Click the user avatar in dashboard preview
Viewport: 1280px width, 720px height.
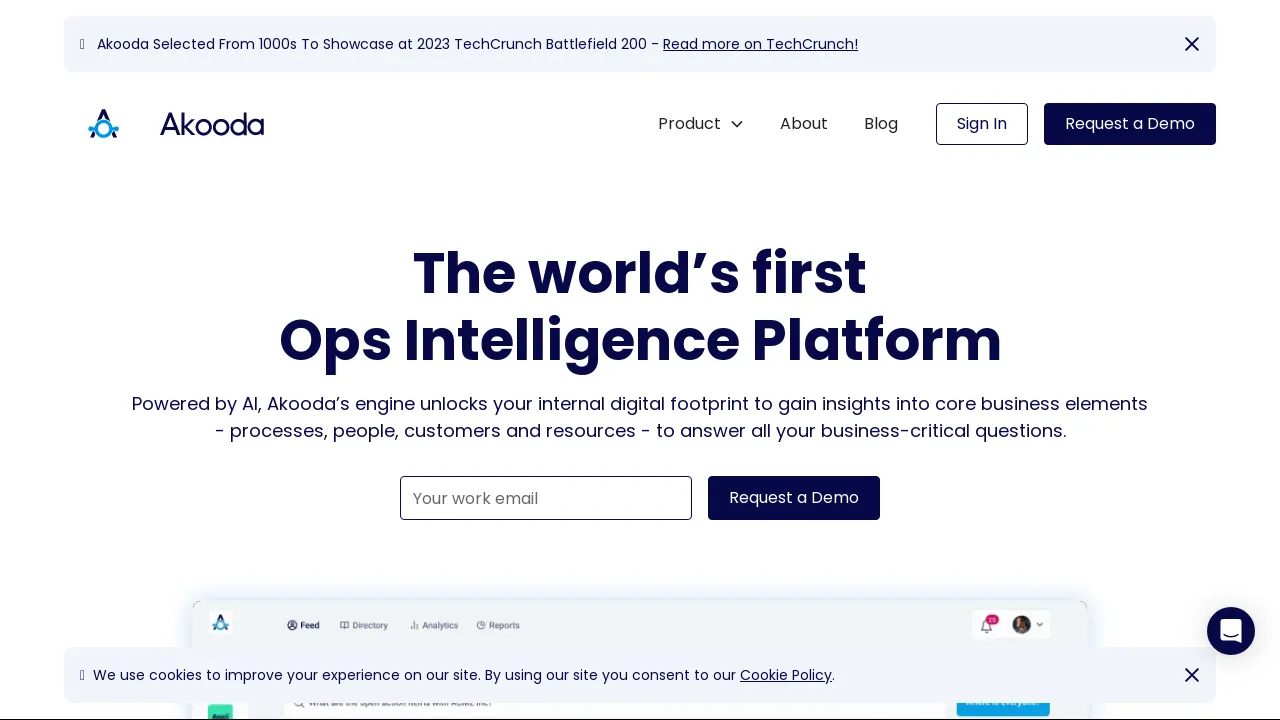[1021, 624]
